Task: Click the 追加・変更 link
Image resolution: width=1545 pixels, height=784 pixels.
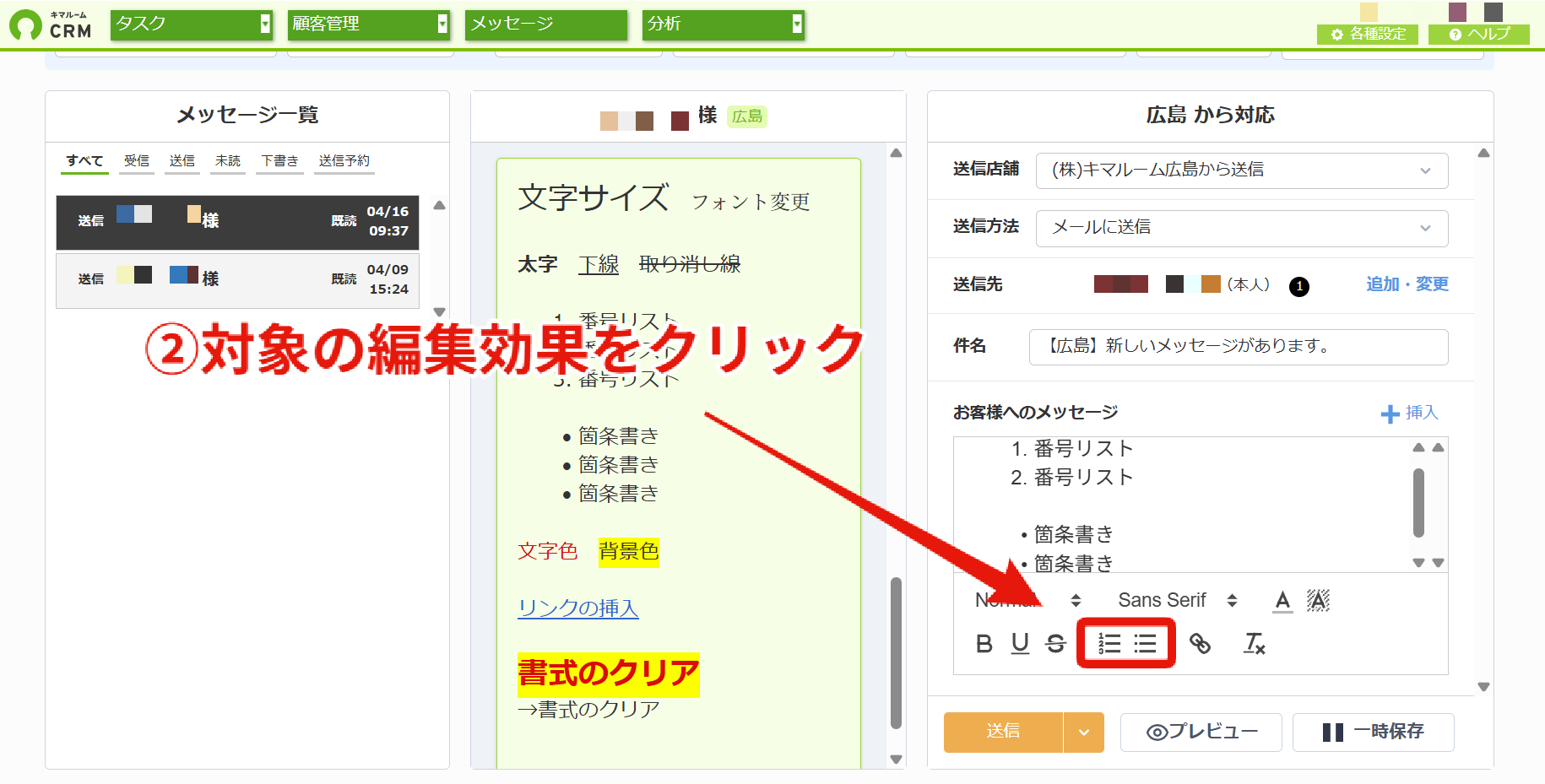Action: point(1407,284)
